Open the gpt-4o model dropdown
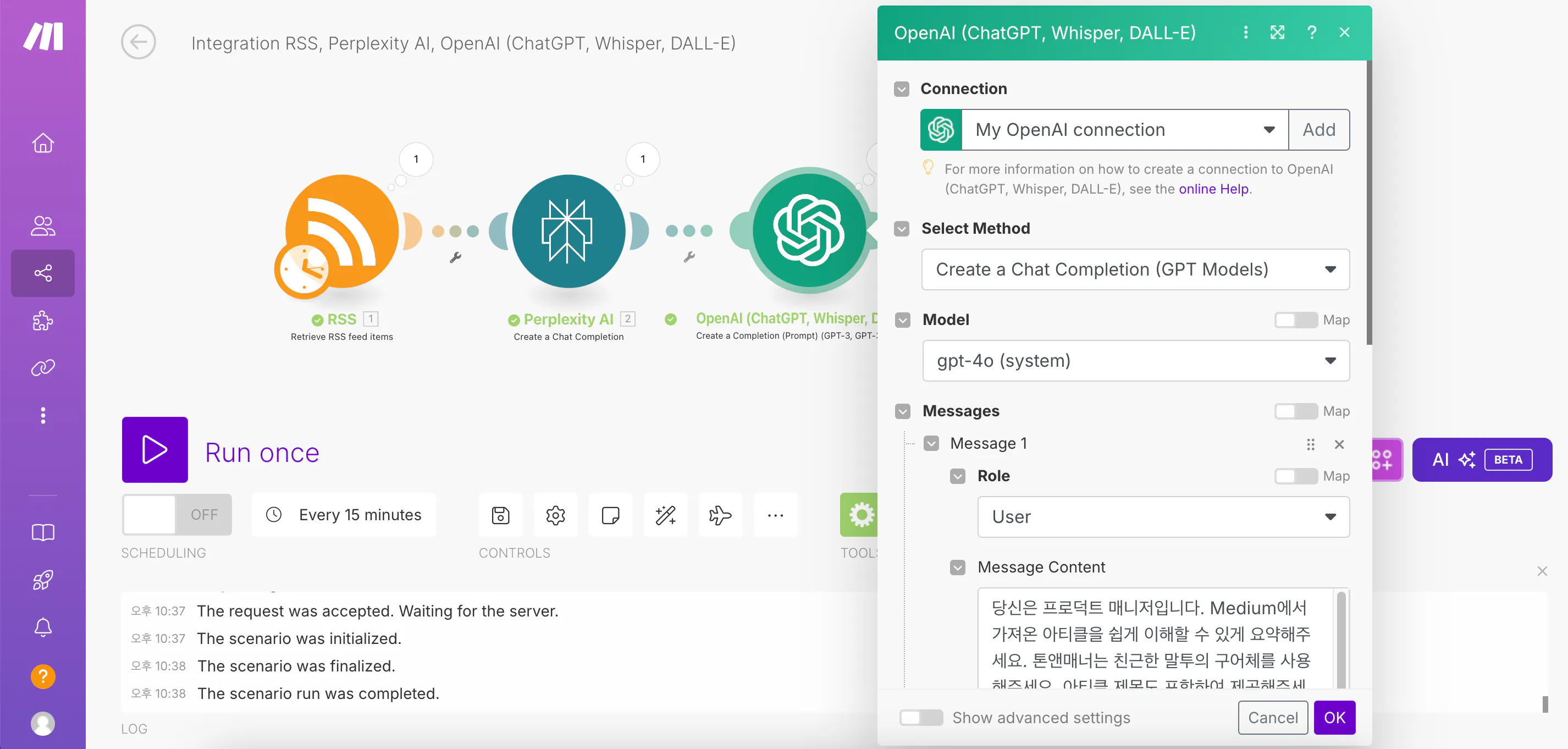Viewport: 1568px width, 749px height. [x=1136, y=361]
